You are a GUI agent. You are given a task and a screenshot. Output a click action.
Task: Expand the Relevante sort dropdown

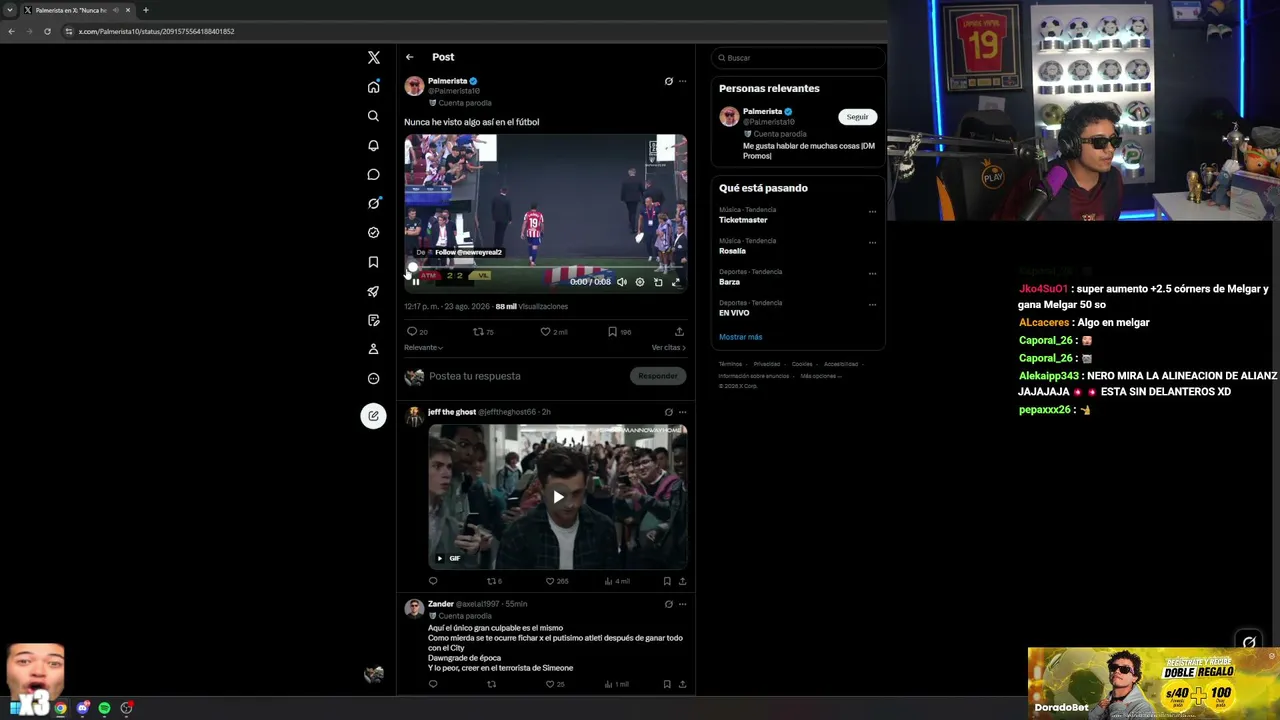point(423,348)
